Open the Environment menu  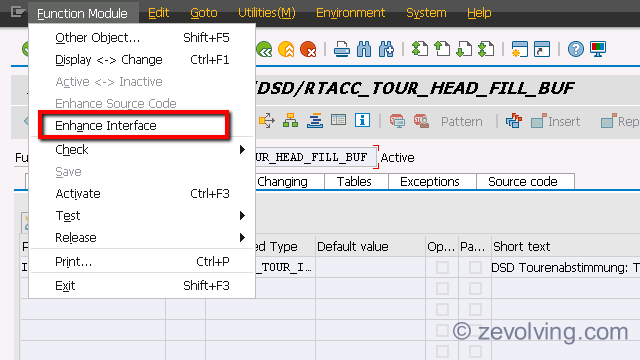[x=350, y=13]
